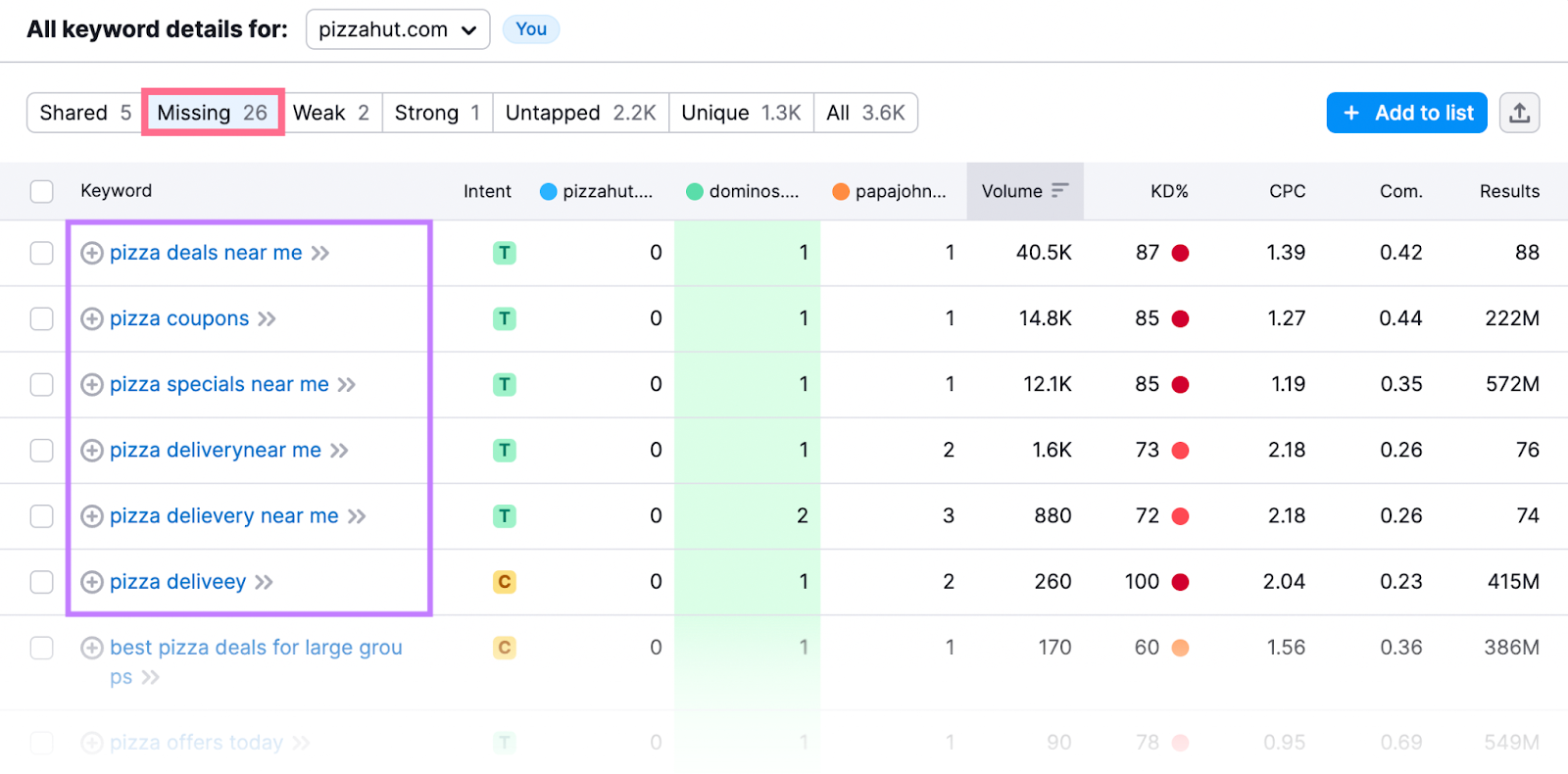Switch to the Missing tab
Screen dimensions: 1568x774
click(213, 113)
